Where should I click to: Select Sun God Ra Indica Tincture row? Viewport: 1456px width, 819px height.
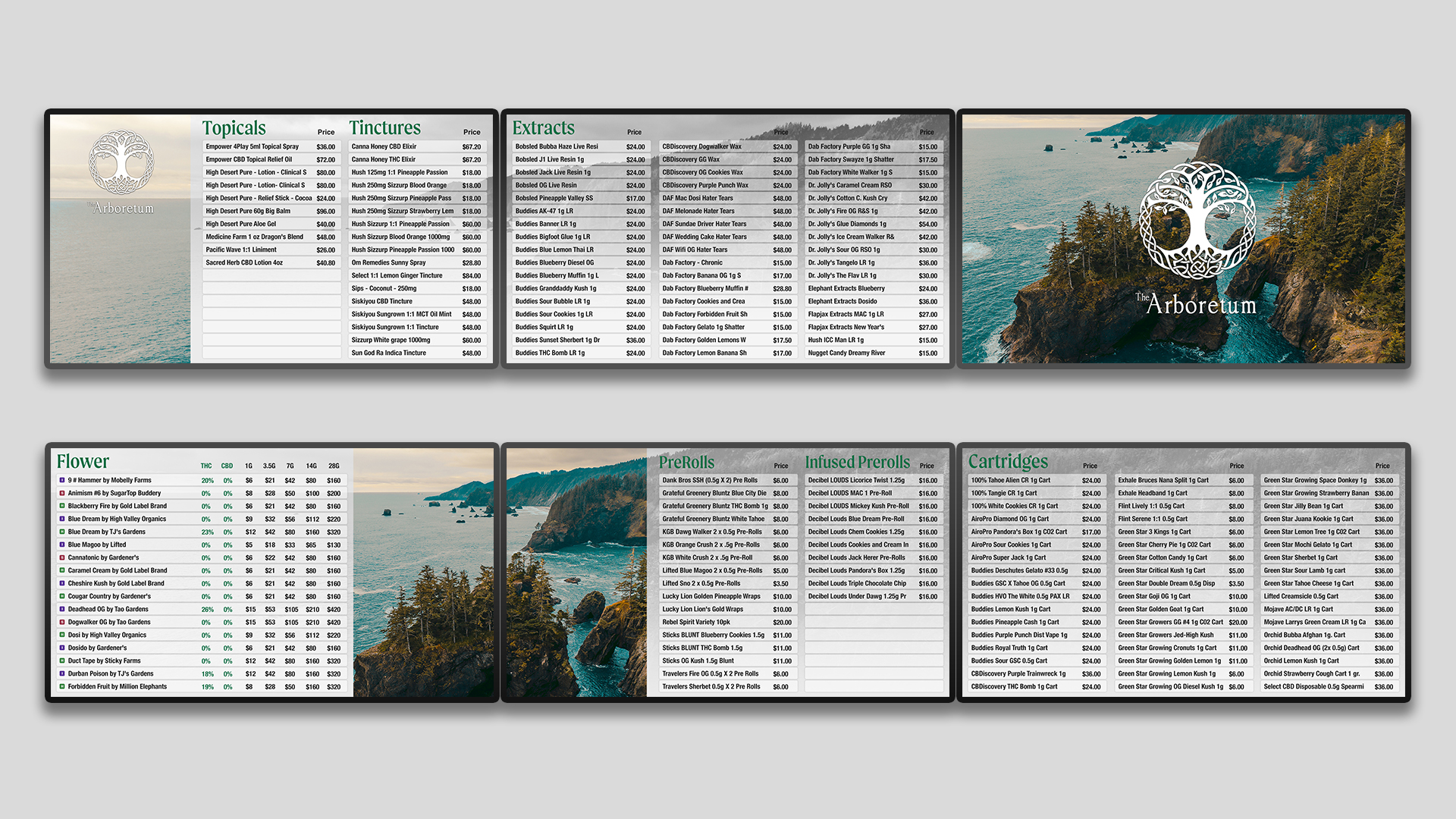point(417,353)
